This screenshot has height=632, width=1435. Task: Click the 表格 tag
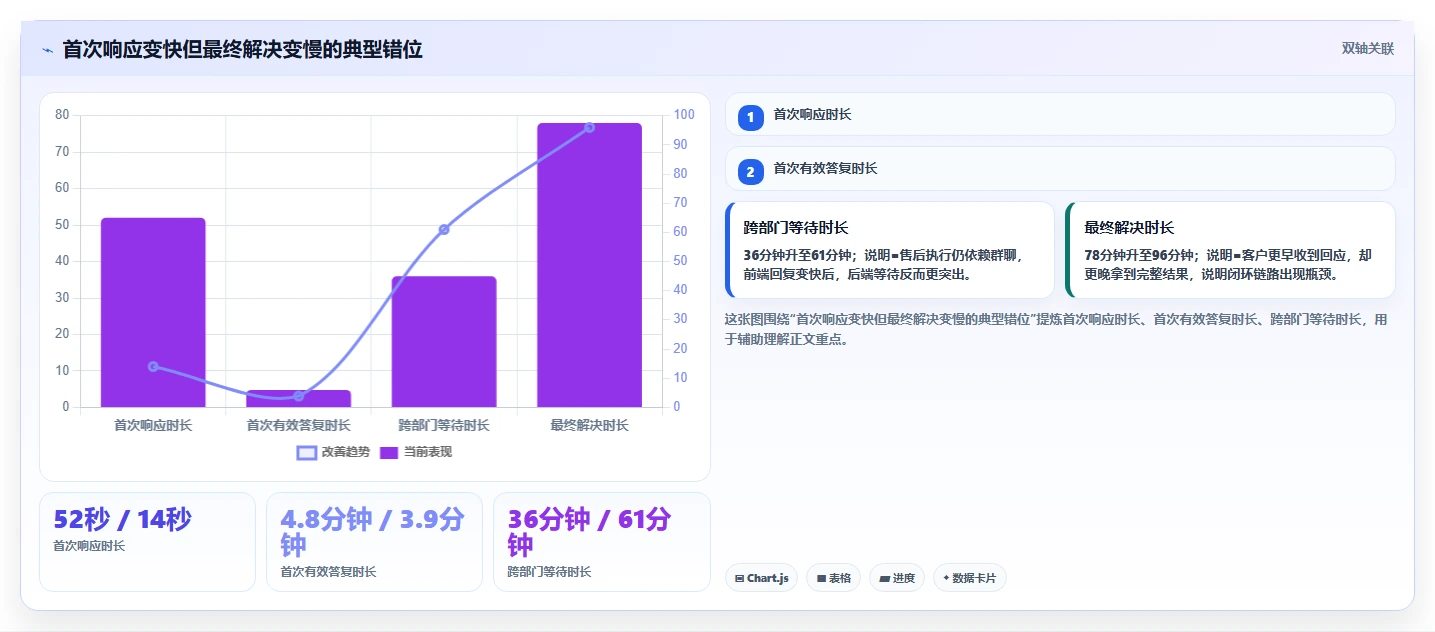833,578
